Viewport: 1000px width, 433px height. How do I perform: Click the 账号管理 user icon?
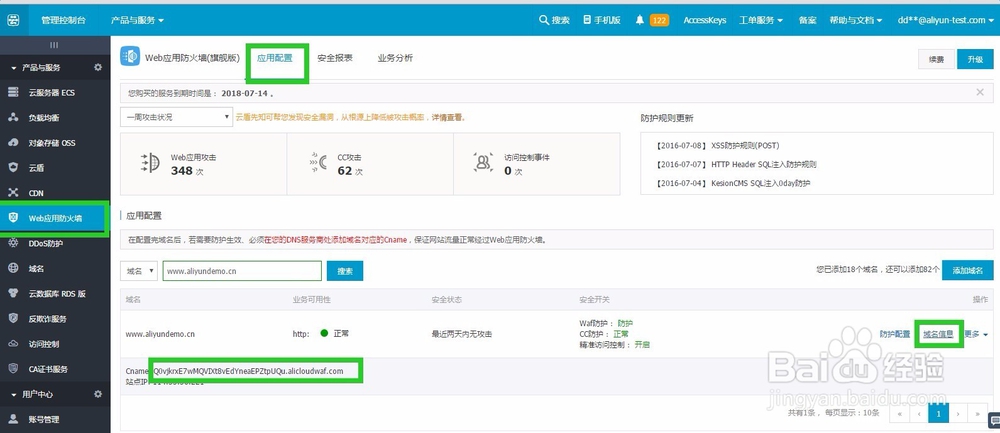pos(13,419)
